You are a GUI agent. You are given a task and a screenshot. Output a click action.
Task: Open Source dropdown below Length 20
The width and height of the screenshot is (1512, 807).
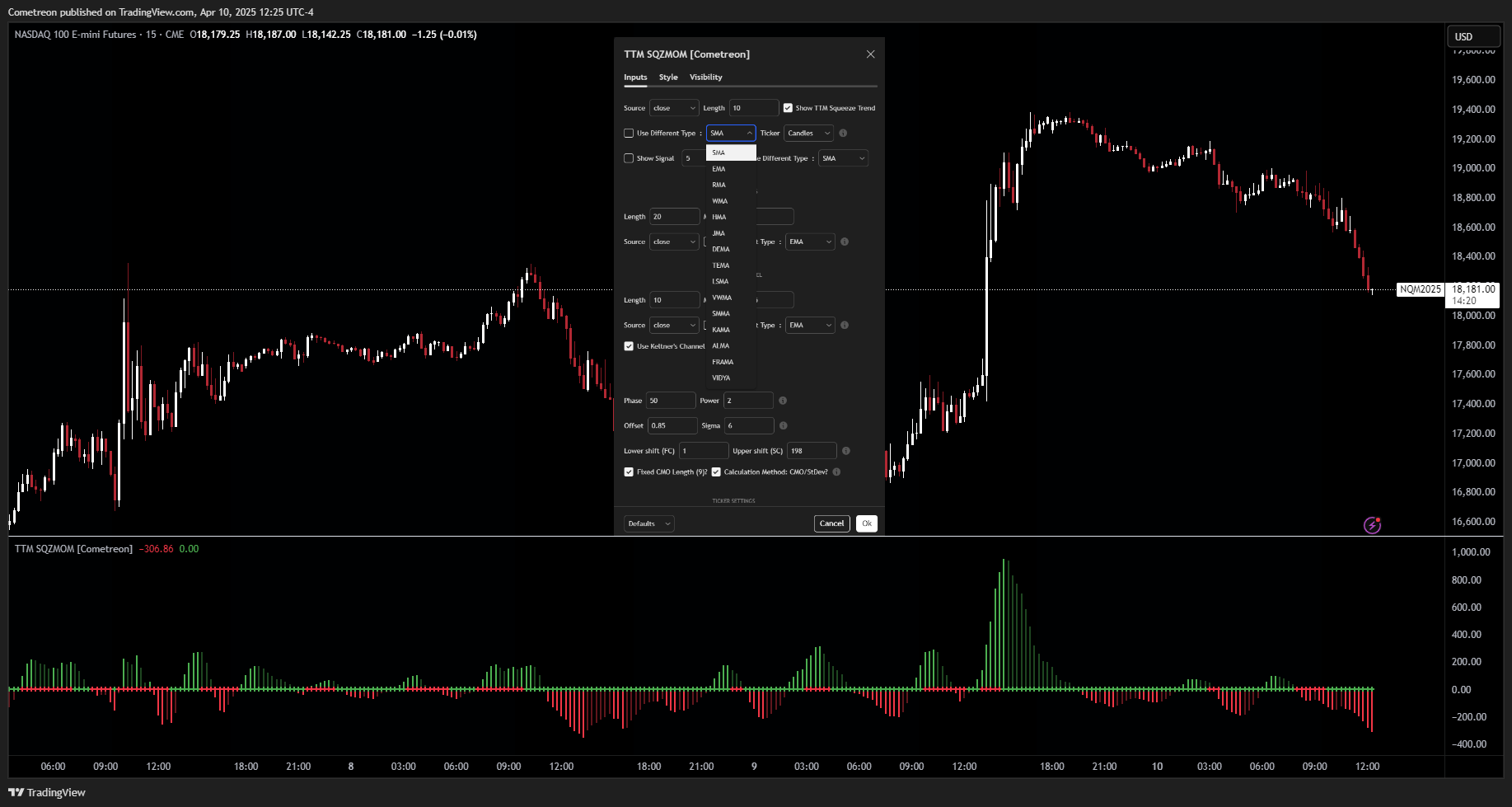[x=674, y=242]
